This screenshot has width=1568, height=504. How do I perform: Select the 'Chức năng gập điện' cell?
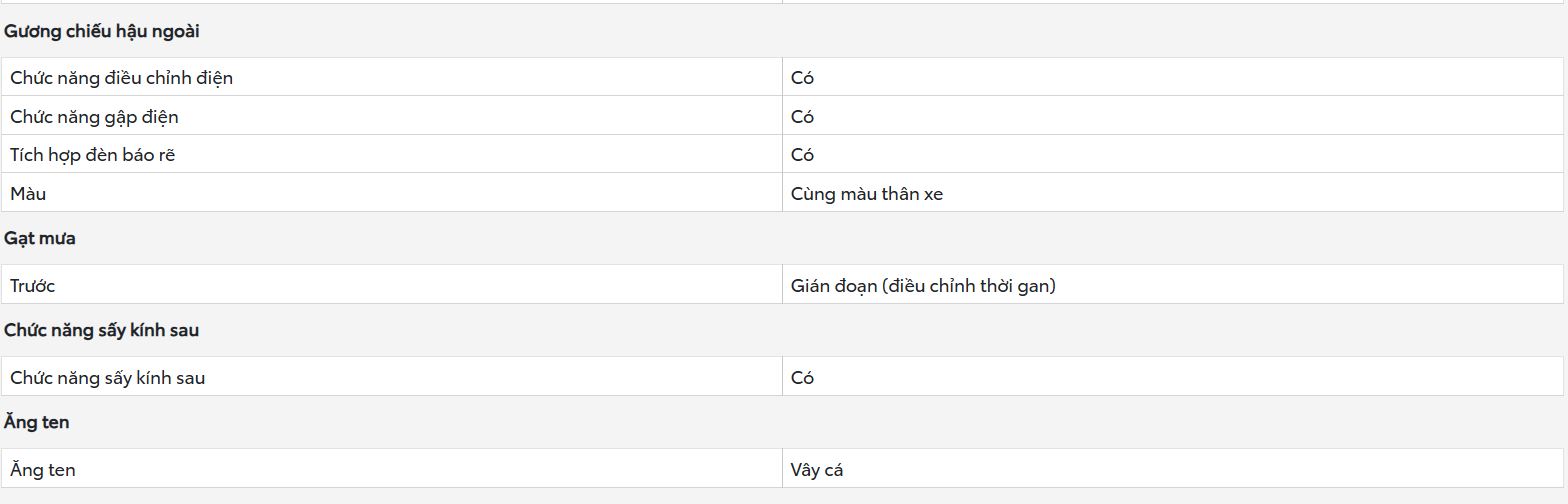pyautogui.click(x=392, y=116)
